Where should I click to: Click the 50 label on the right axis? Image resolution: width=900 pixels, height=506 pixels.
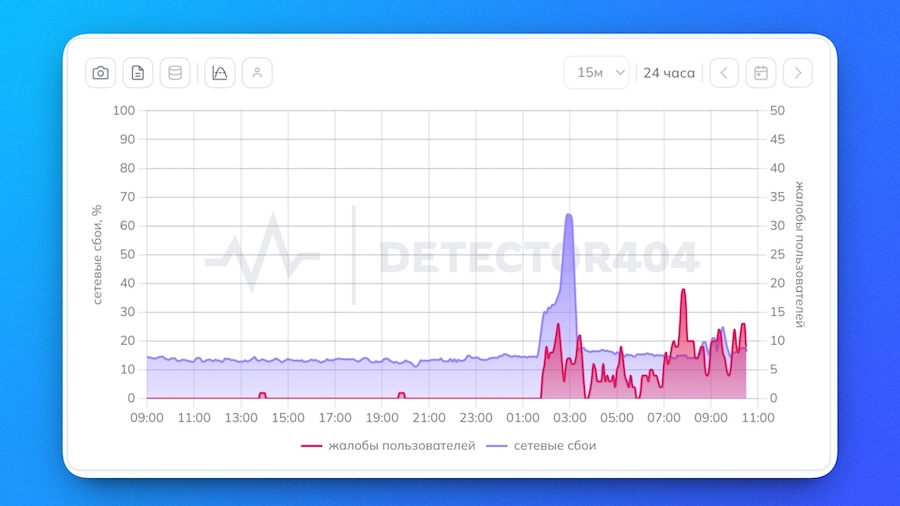[777, 110]
